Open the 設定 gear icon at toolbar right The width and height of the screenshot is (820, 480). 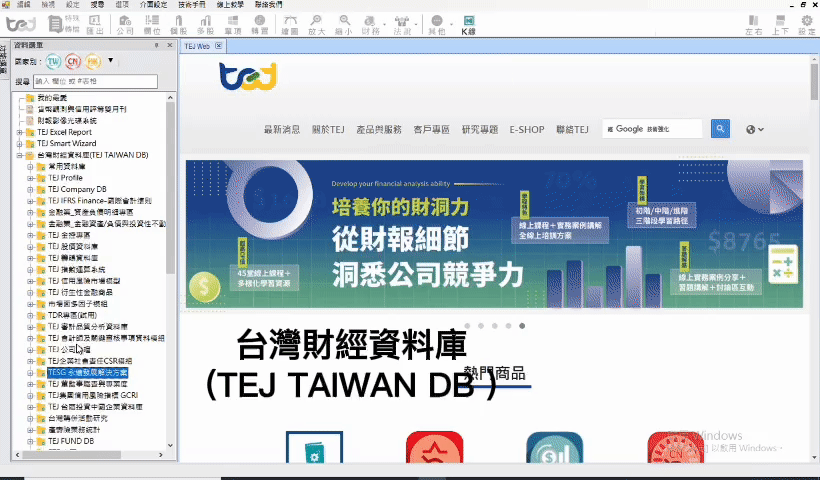(806, 25)
